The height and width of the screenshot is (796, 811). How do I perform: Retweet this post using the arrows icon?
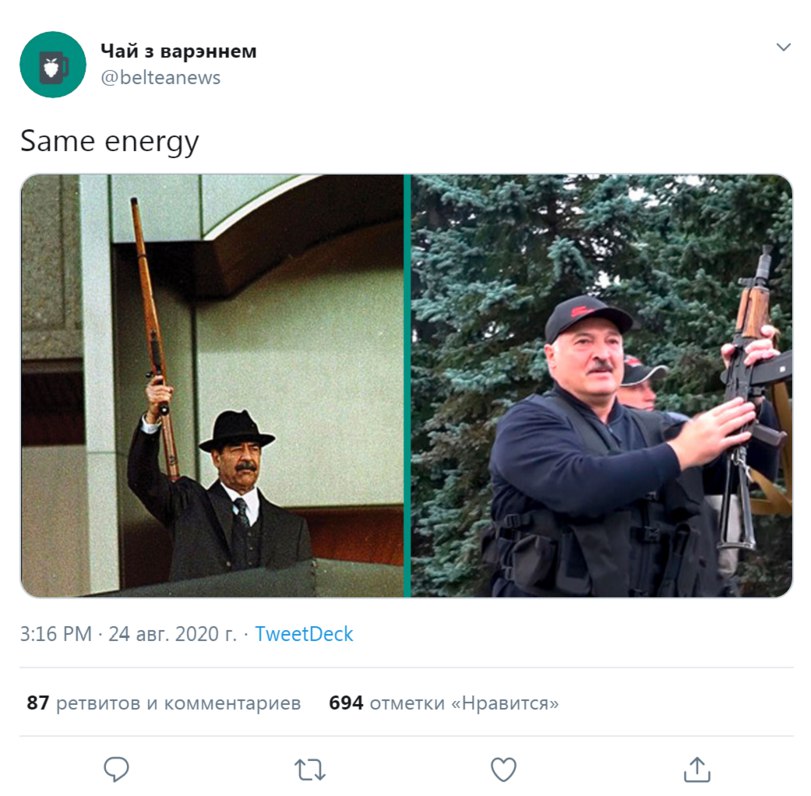point(310,770)
